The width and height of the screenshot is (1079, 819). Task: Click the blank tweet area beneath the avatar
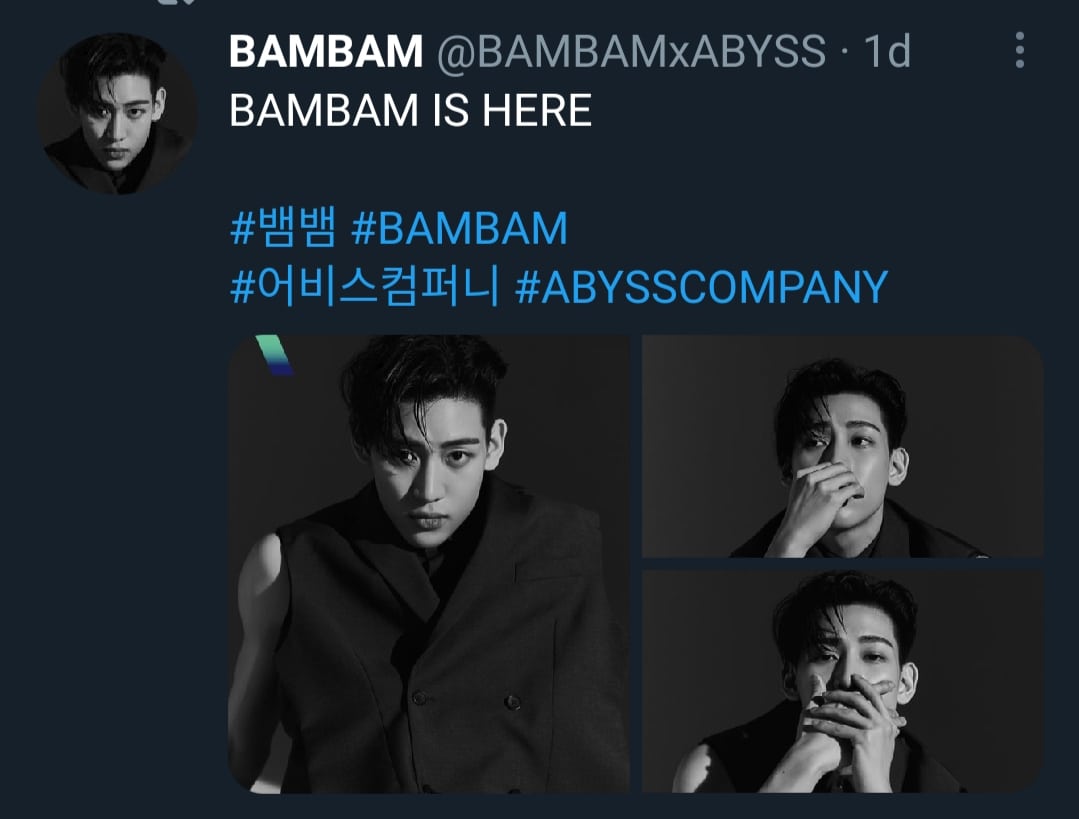[x=117, y=482]
